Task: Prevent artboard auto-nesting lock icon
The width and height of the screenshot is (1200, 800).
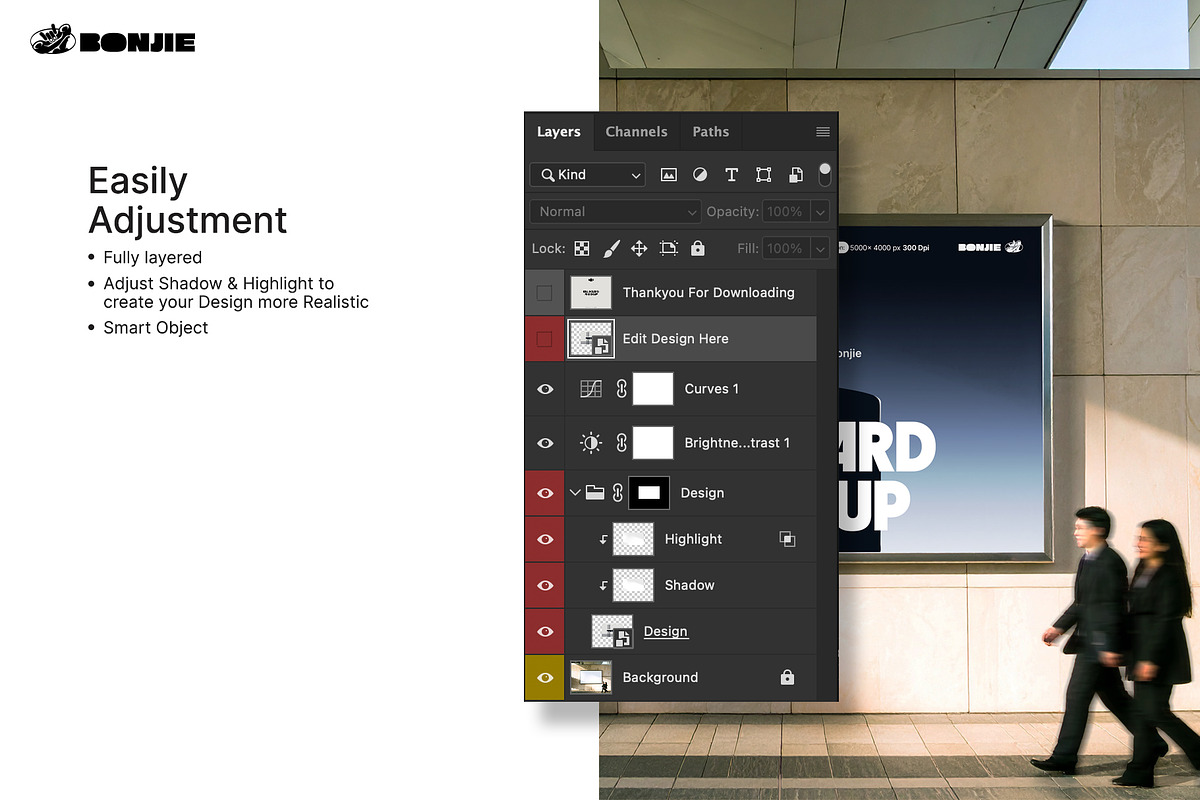Action: (x=669, y=248)
